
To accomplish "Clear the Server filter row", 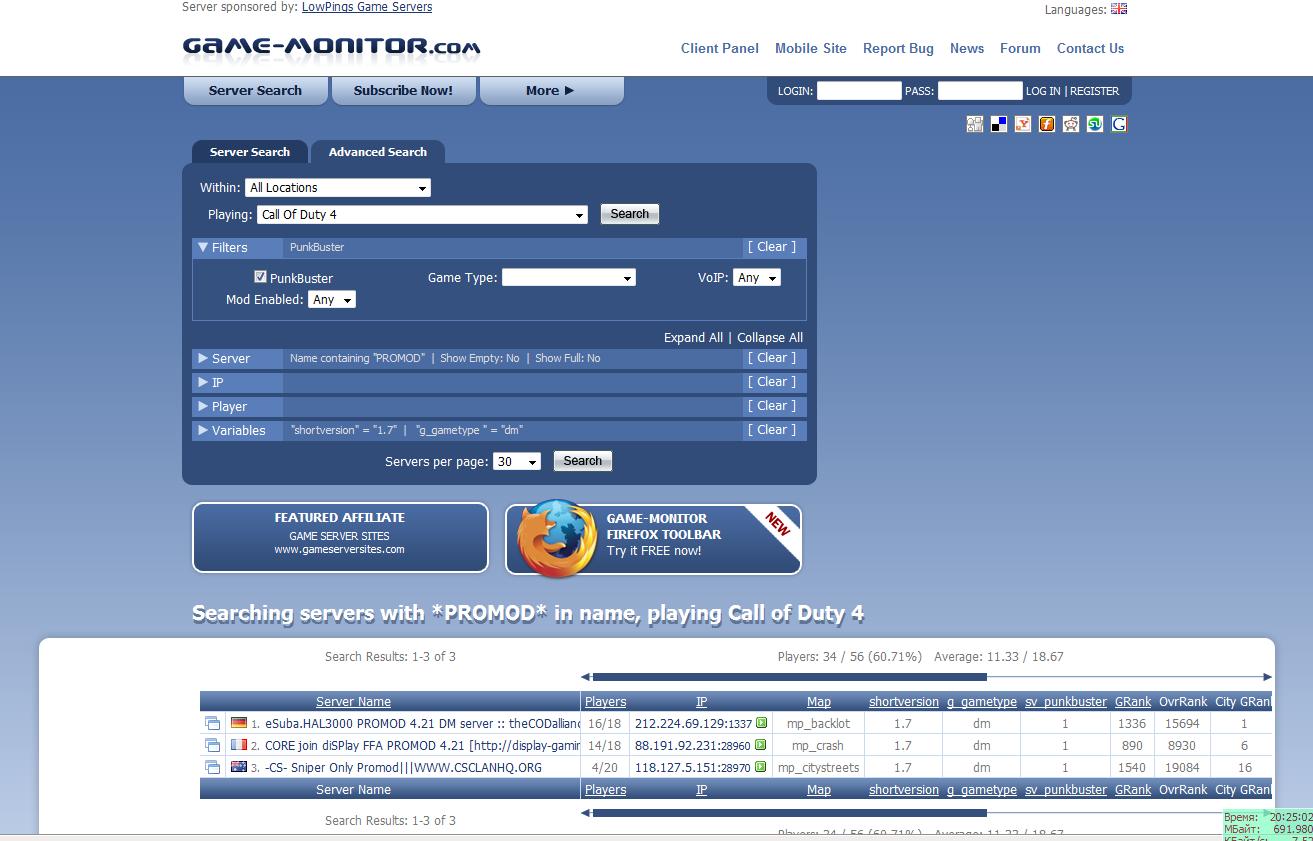I will click(772, 358).
